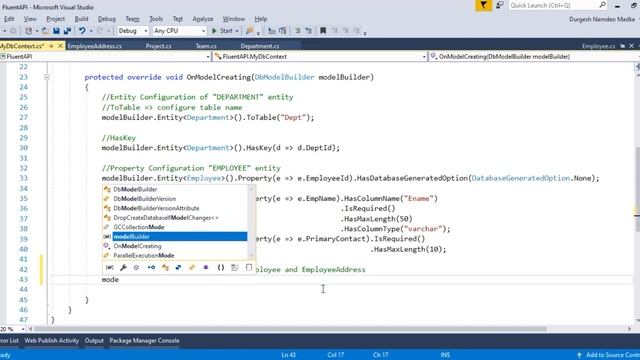Open the Undo history dropdown arrow
The height and width of the screenshot is (360, 640).
[91, 31]
